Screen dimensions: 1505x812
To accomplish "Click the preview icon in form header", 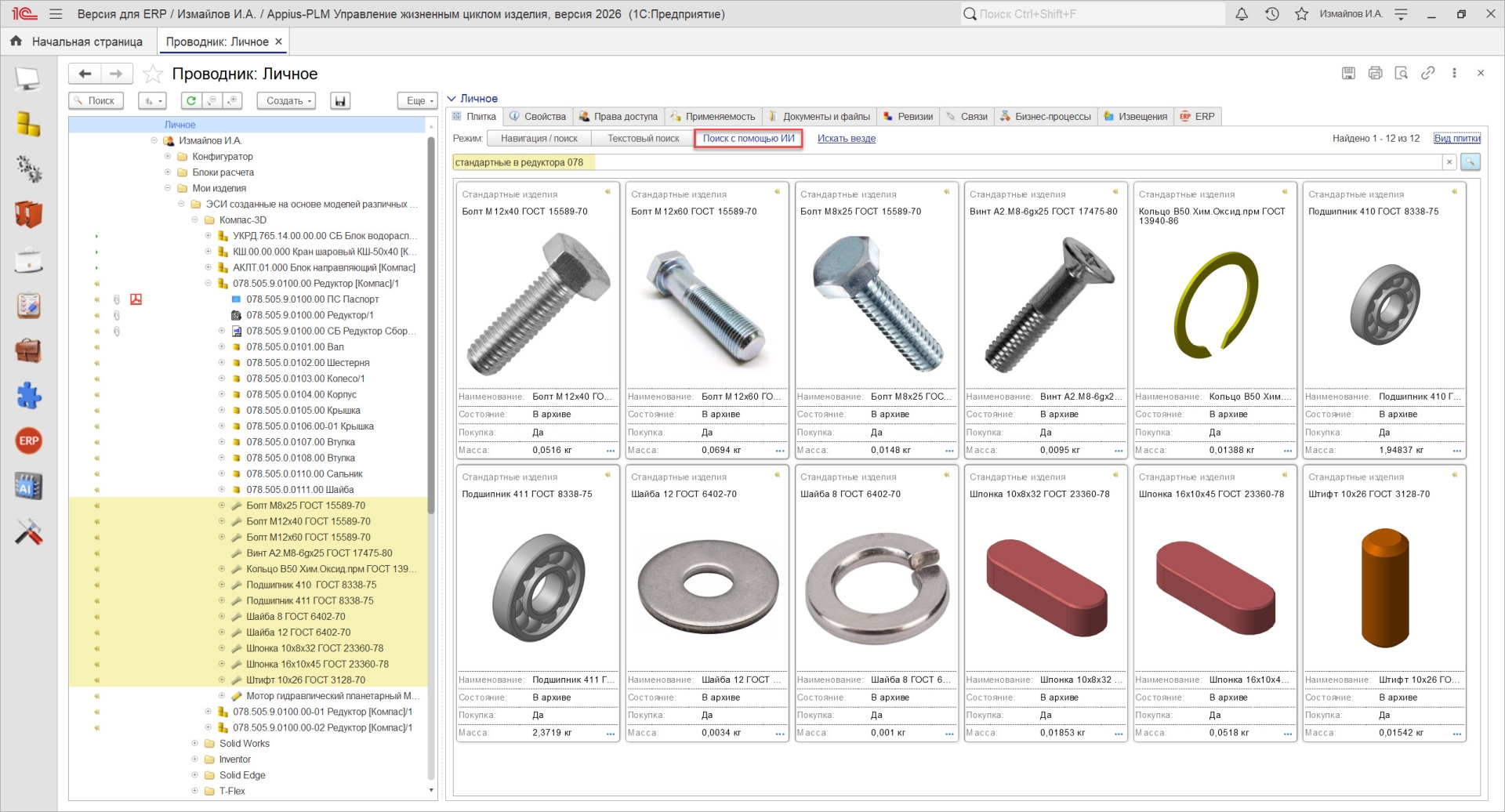I will point(1402,73).
